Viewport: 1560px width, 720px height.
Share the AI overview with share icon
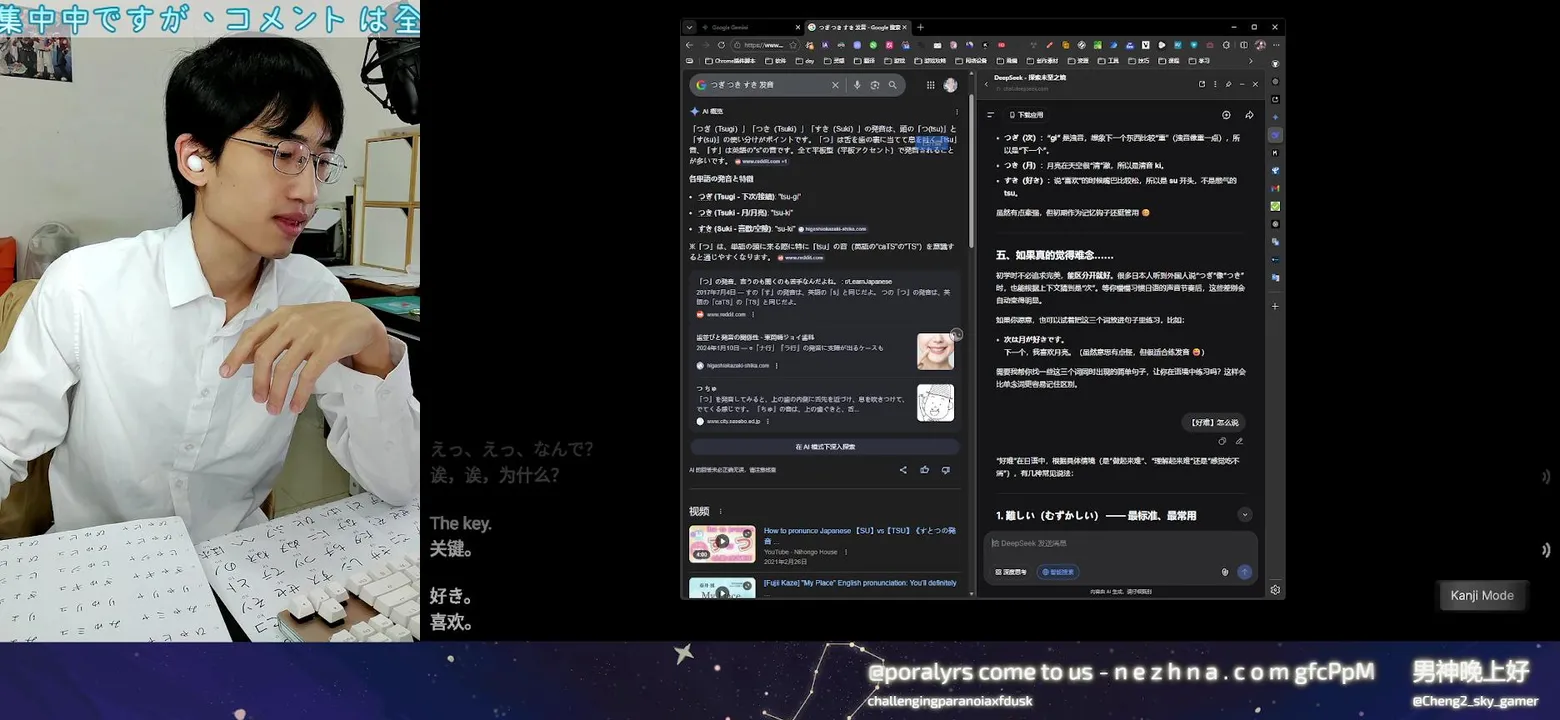[903, 470]
